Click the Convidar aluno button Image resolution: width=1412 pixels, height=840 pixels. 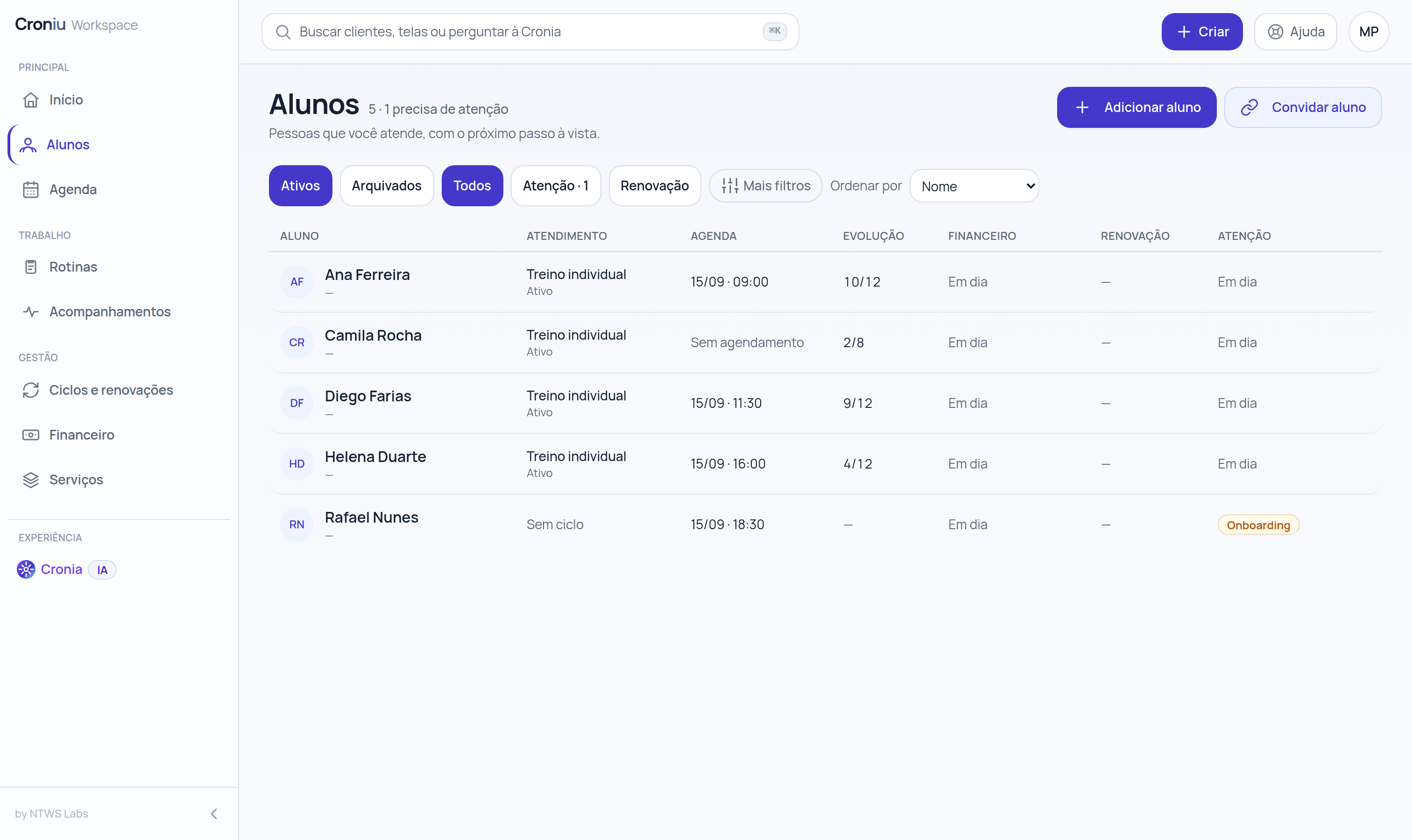click(1303, 107)
